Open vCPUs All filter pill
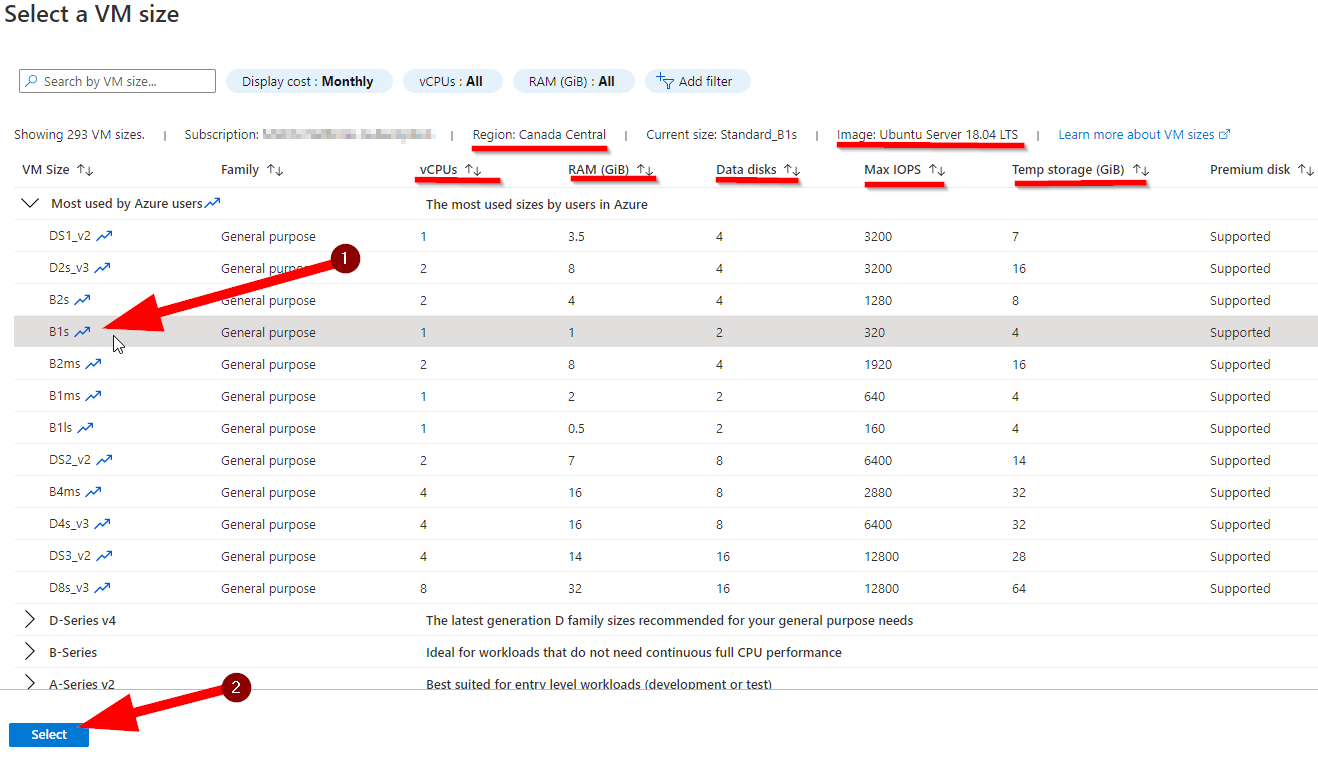Viewport: 1318px width, 759px height. (451, 81)
